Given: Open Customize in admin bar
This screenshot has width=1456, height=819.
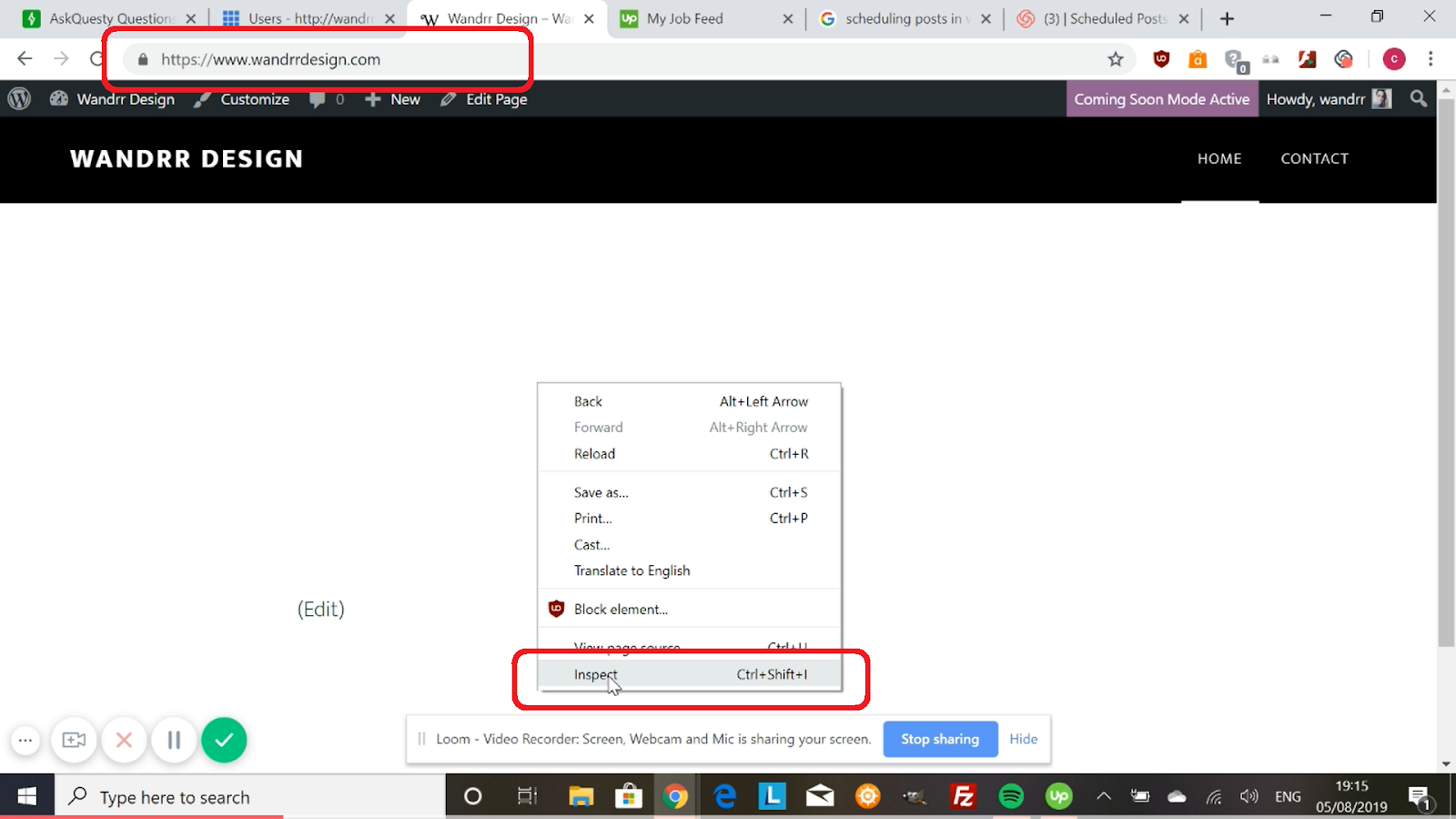Looking at the screenshot, I should (x=242, y=99).
